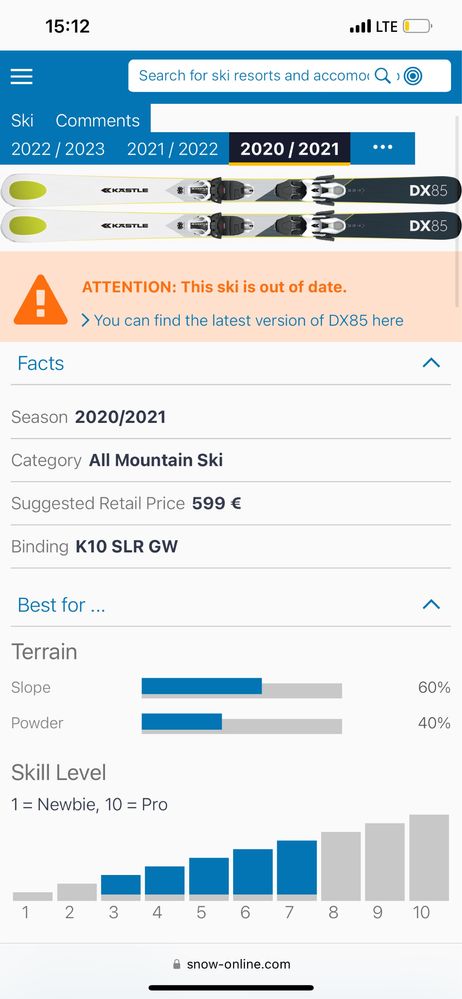Switch to the Comments tab
The width and height of the screenshot is (462, 999).
click(97, 120)
